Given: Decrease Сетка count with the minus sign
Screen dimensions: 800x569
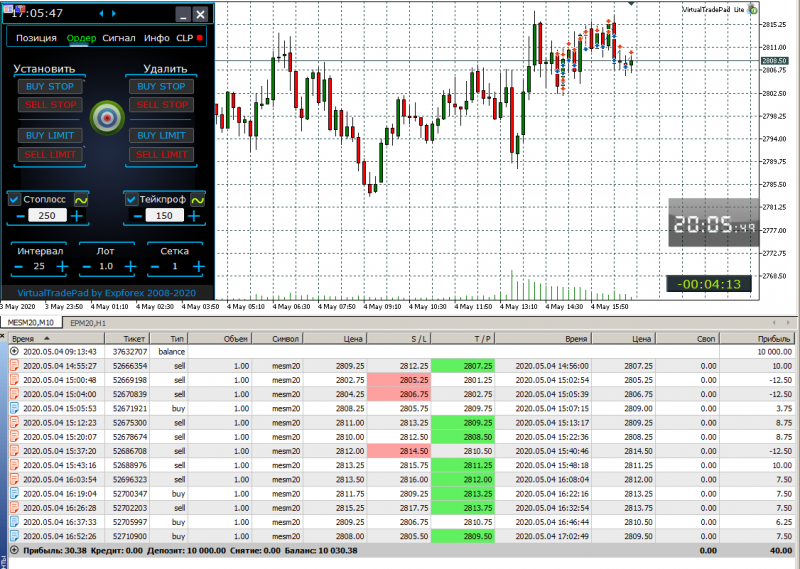Looking at the screenshot, I should click(155, 266).
